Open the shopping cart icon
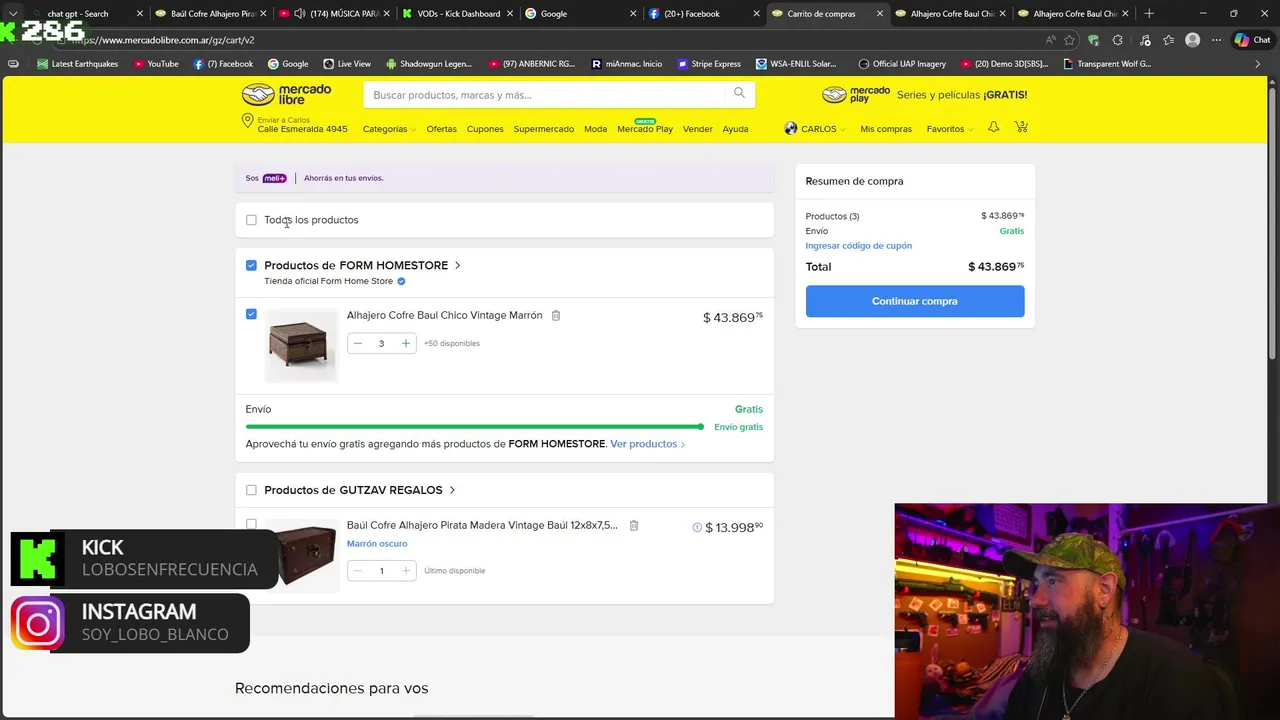 (x=1021, y=127)
